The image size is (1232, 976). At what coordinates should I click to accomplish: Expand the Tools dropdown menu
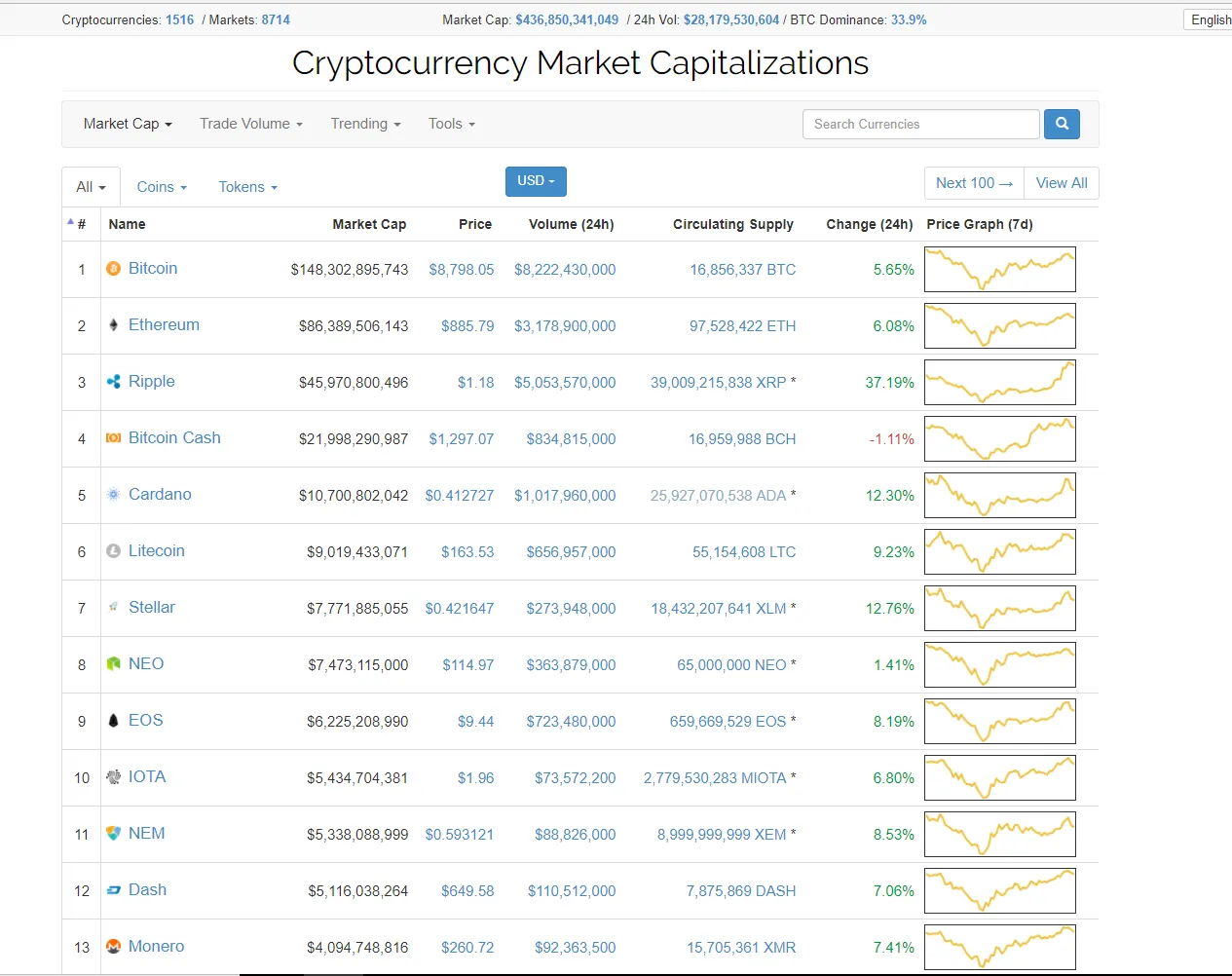(x=452, y=124)
